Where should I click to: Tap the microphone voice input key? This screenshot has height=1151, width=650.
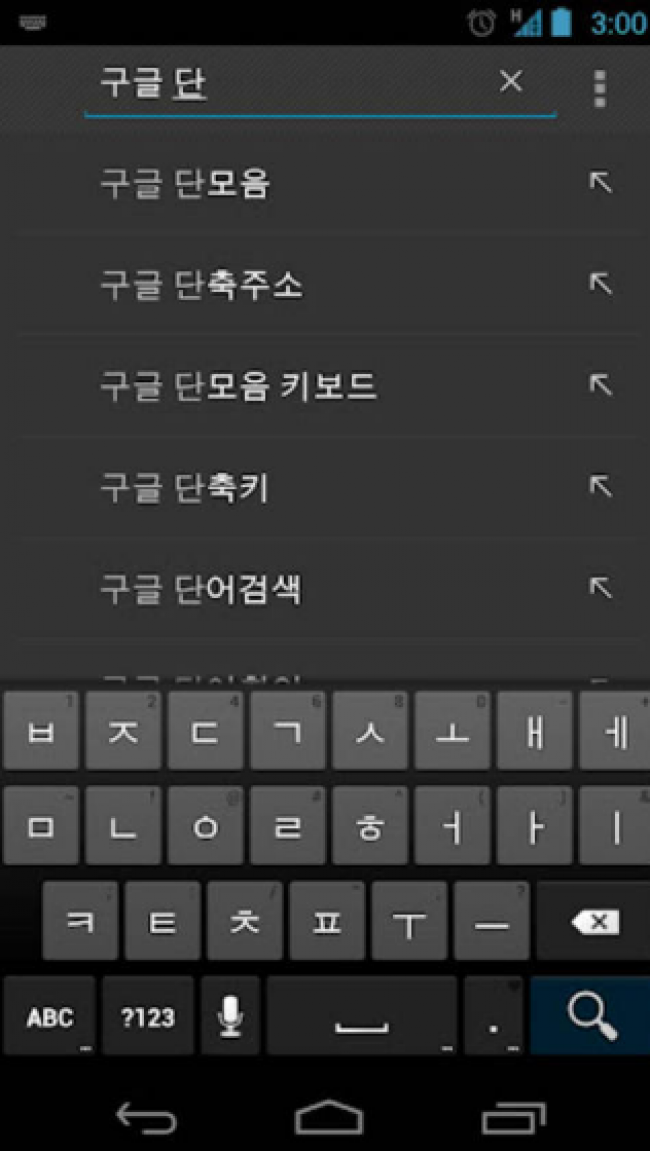[x=231, y=1016]
